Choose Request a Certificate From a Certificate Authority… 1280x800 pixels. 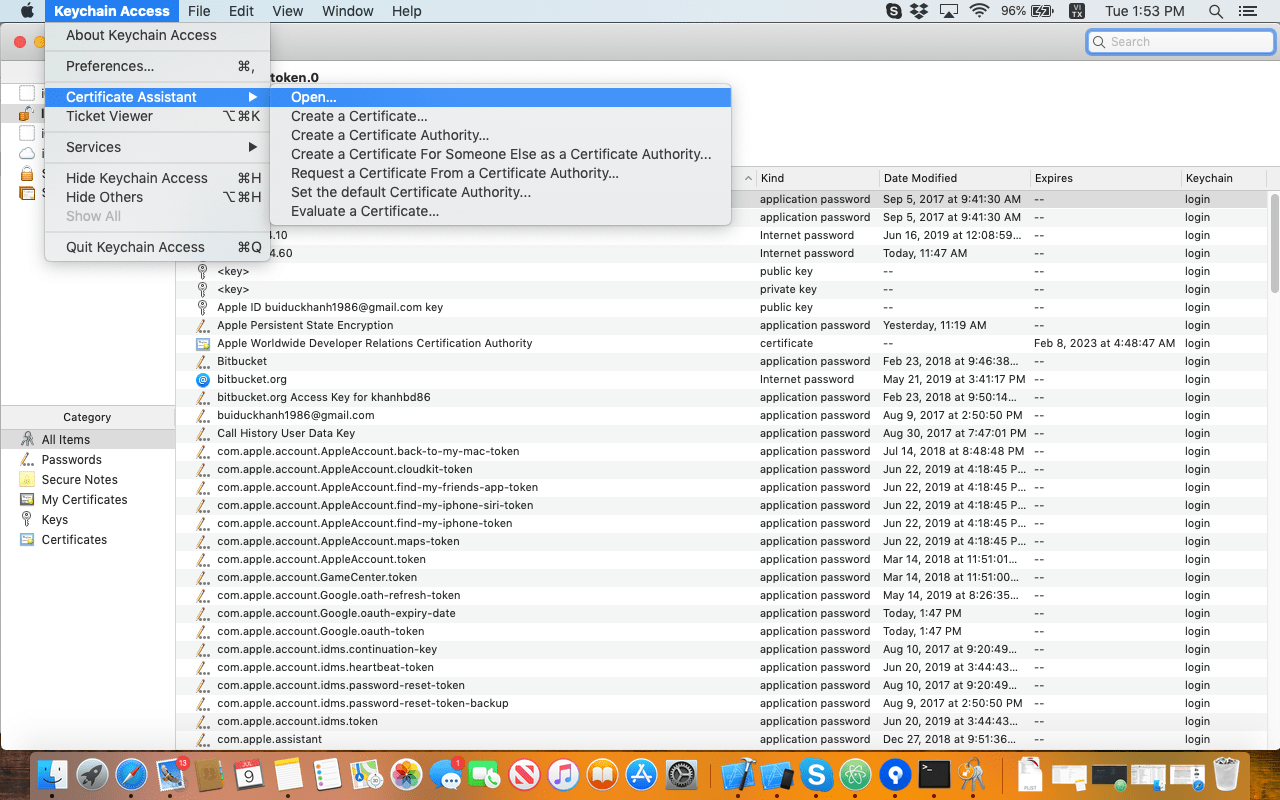pos(500,173)
